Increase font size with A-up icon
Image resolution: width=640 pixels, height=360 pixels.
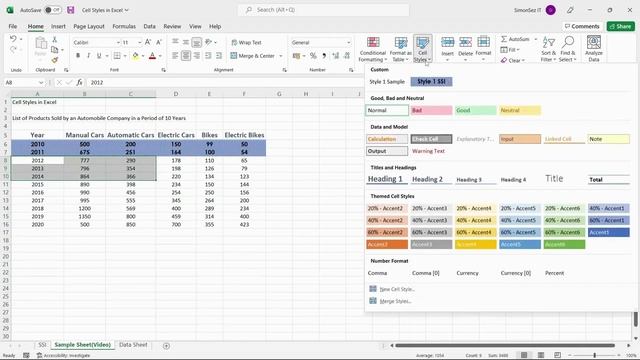[x=148, y=42]
